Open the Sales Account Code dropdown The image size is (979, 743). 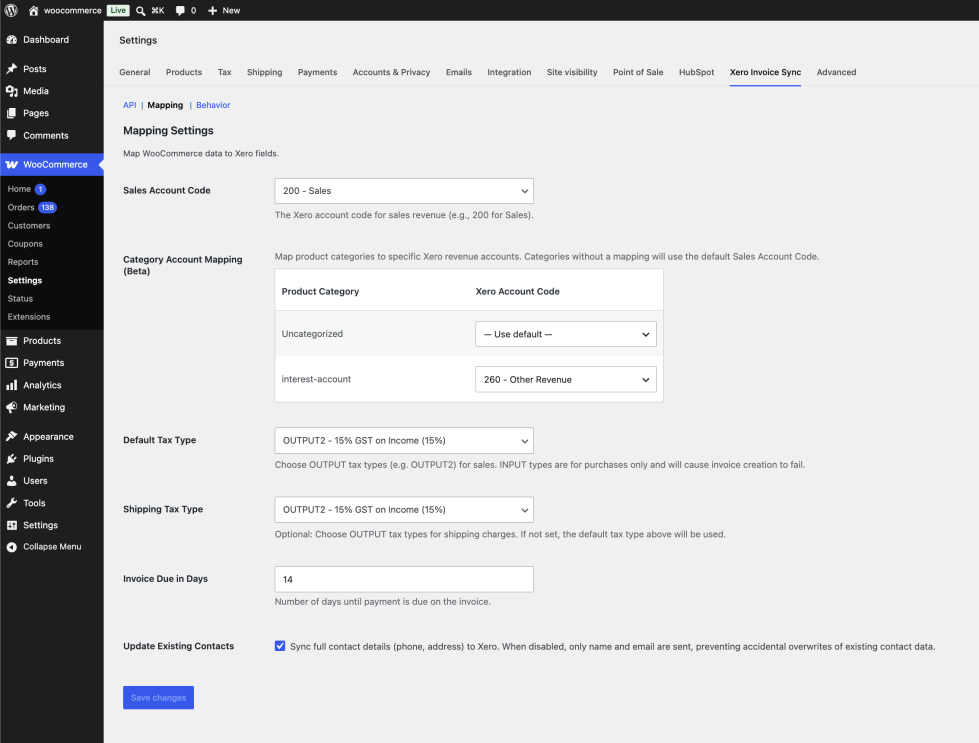pos(404,191)
